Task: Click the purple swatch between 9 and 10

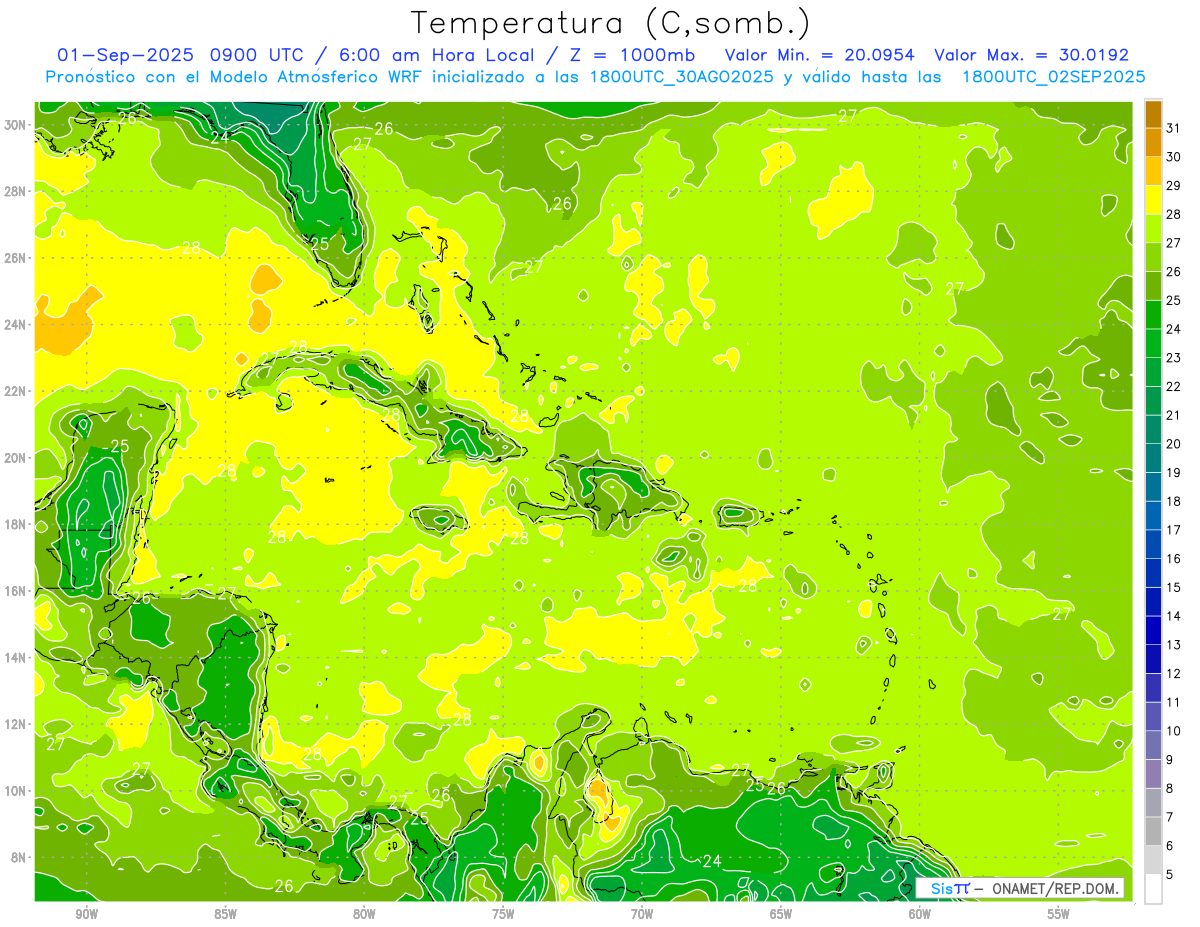Action: click(1153, 745)
